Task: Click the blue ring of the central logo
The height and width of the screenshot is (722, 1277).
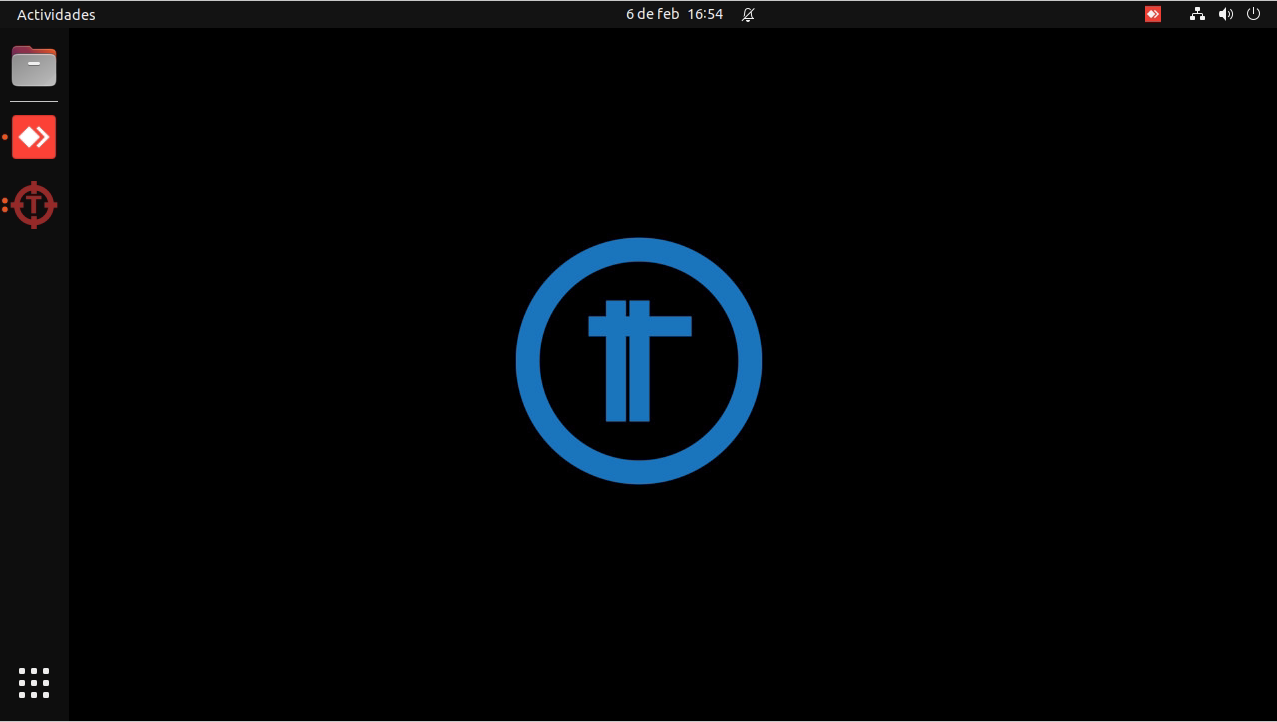Action: [528, 361]
